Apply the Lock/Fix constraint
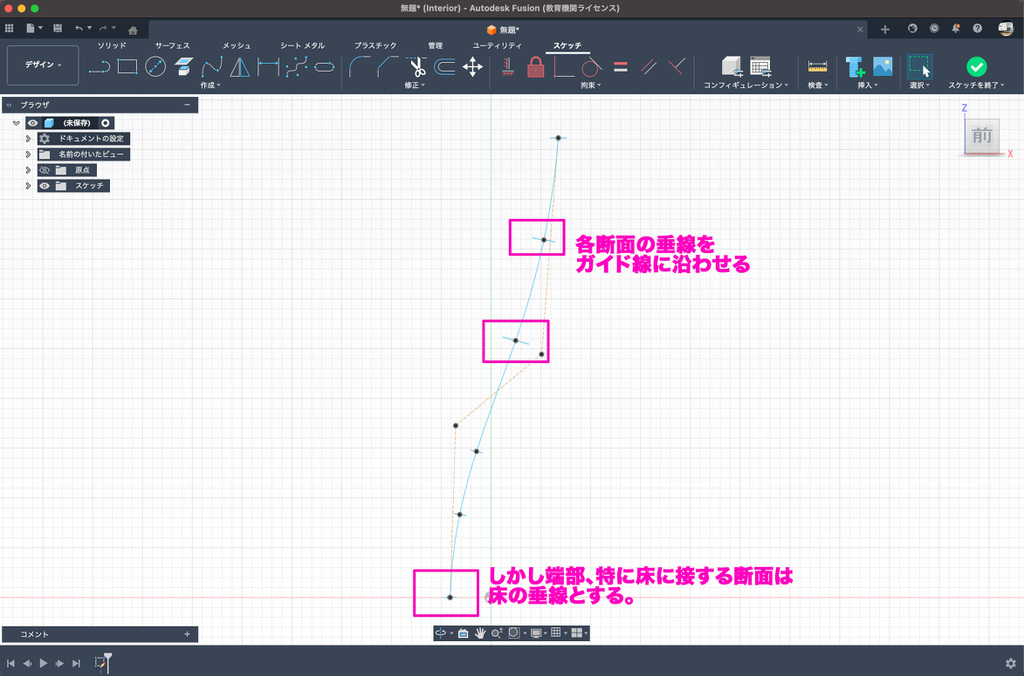1024x676 pixels. tap(536, 67)
